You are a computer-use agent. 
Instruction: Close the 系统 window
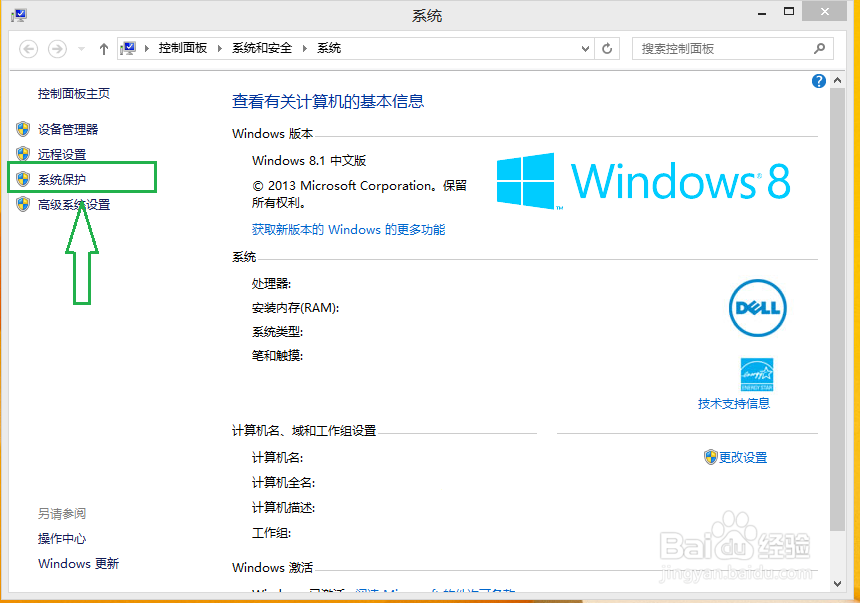[824, 12]
